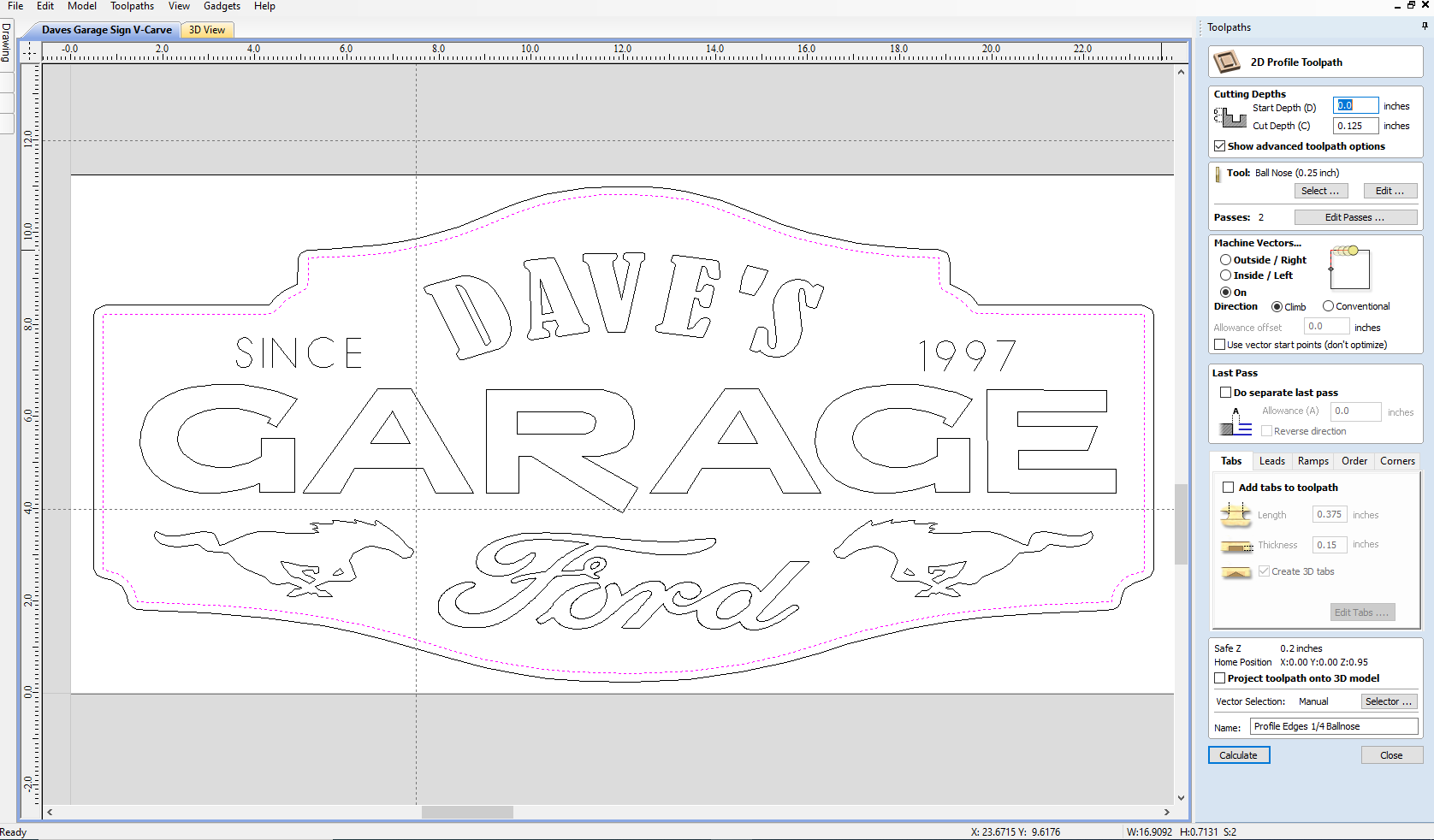Screen dimensions: 1434x840
Task: Click the tool Edit button
Action: pos(1390,192)
